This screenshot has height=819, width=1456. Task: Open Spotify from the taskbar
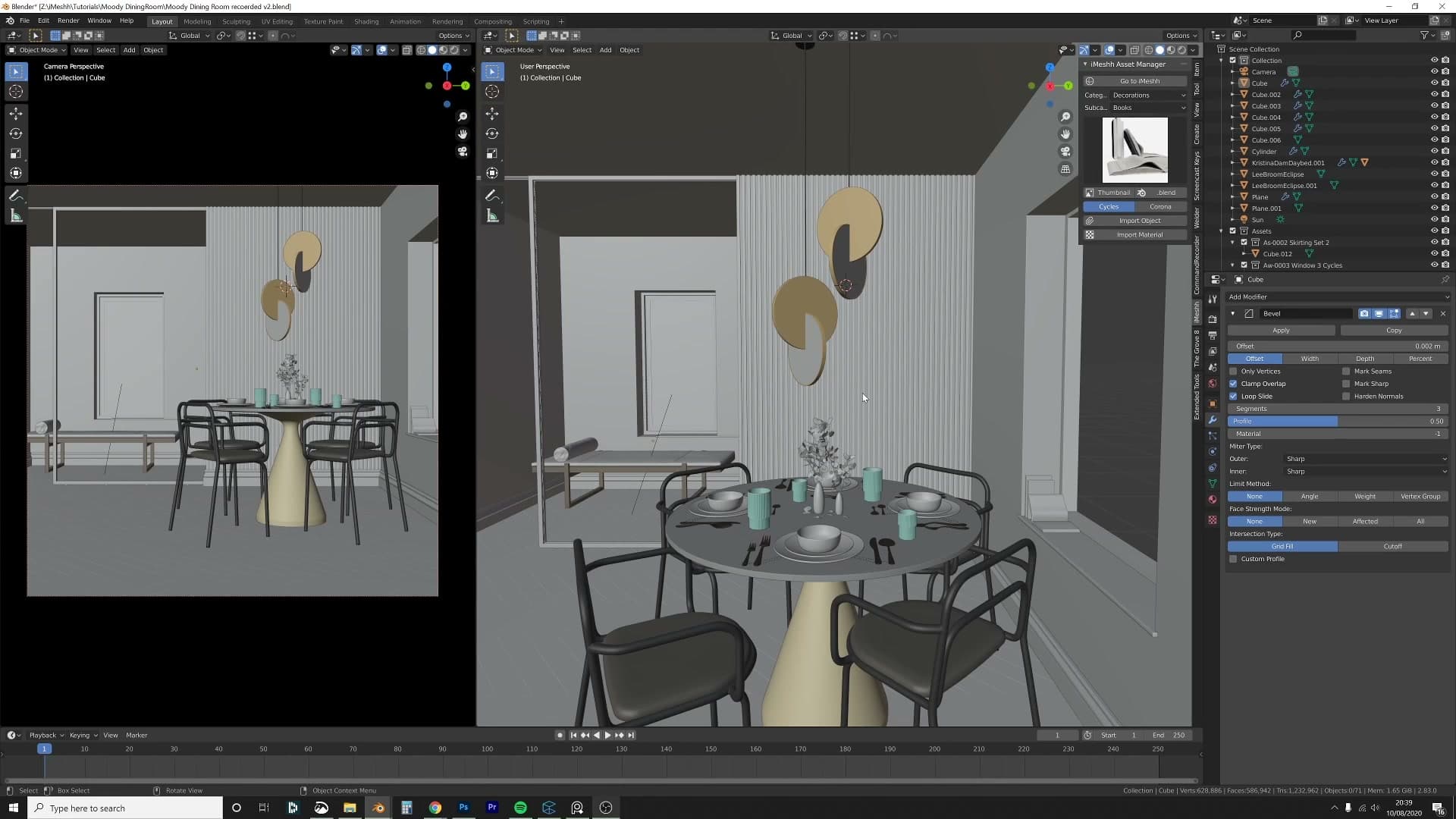(x=520, y=808)
